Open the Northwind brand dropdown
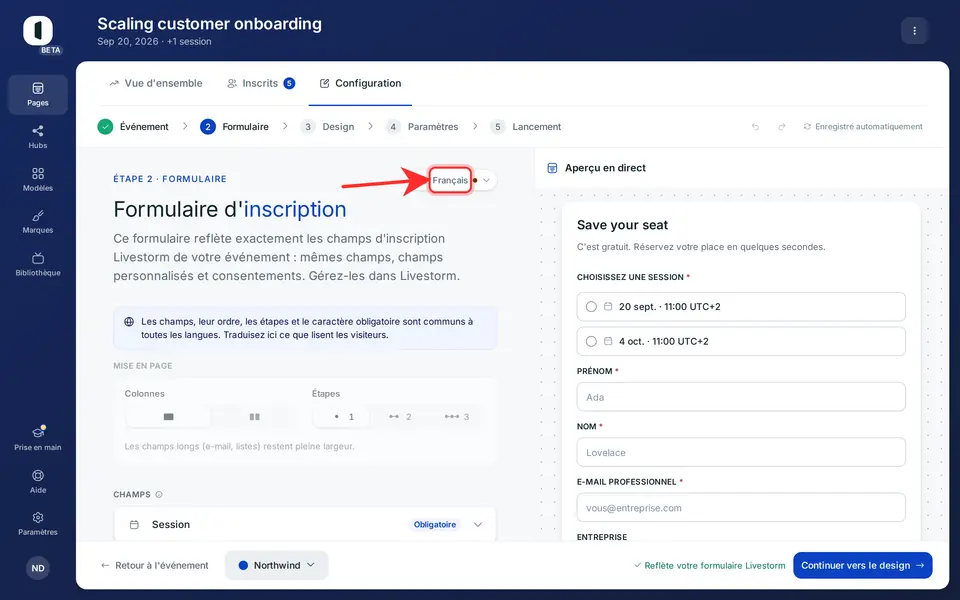This screenshot has width=960, height=600. tap(277, 565)
